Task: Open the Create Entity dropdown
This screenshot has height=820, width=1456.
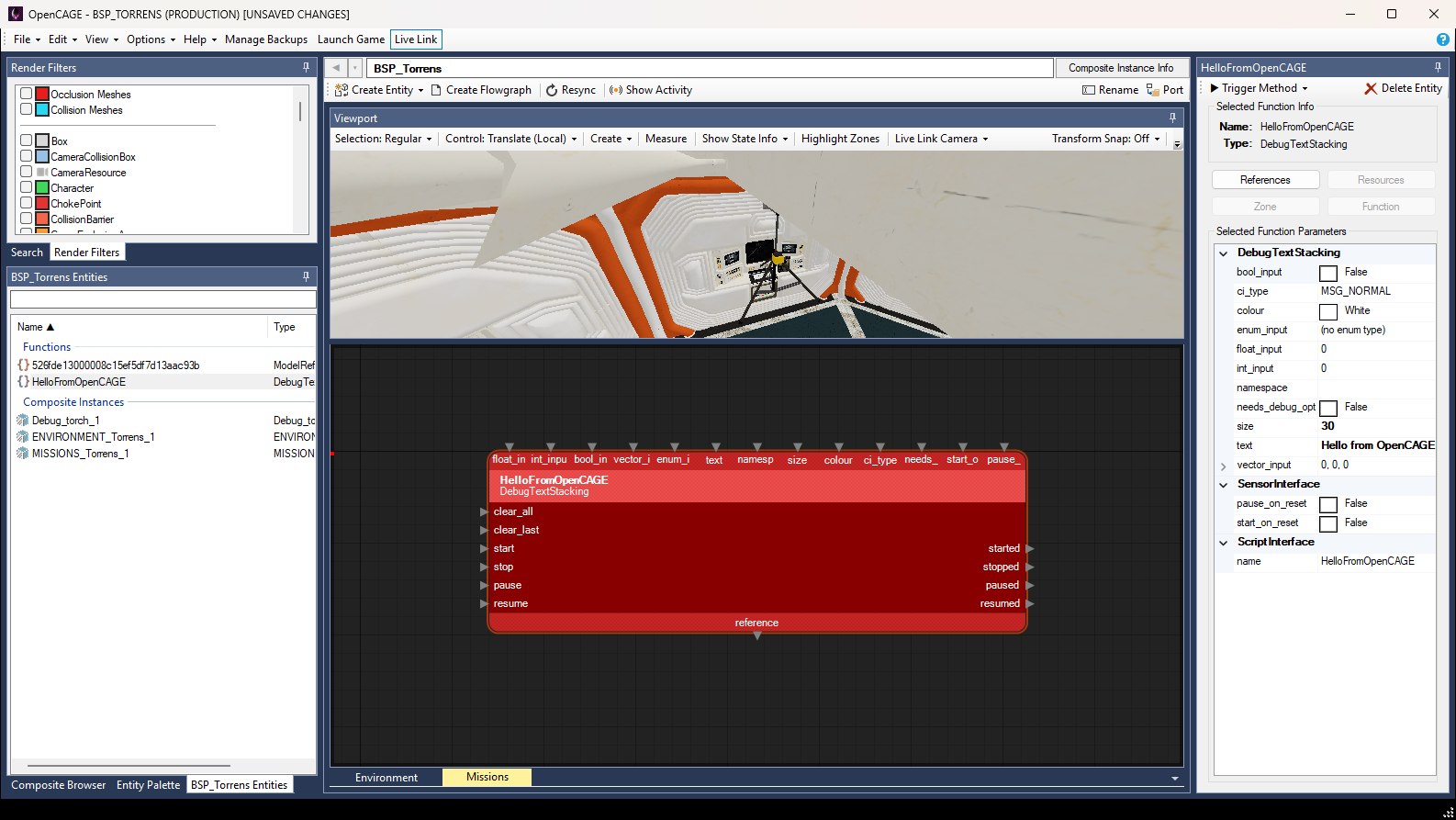Action: click(x=379, y=90)
